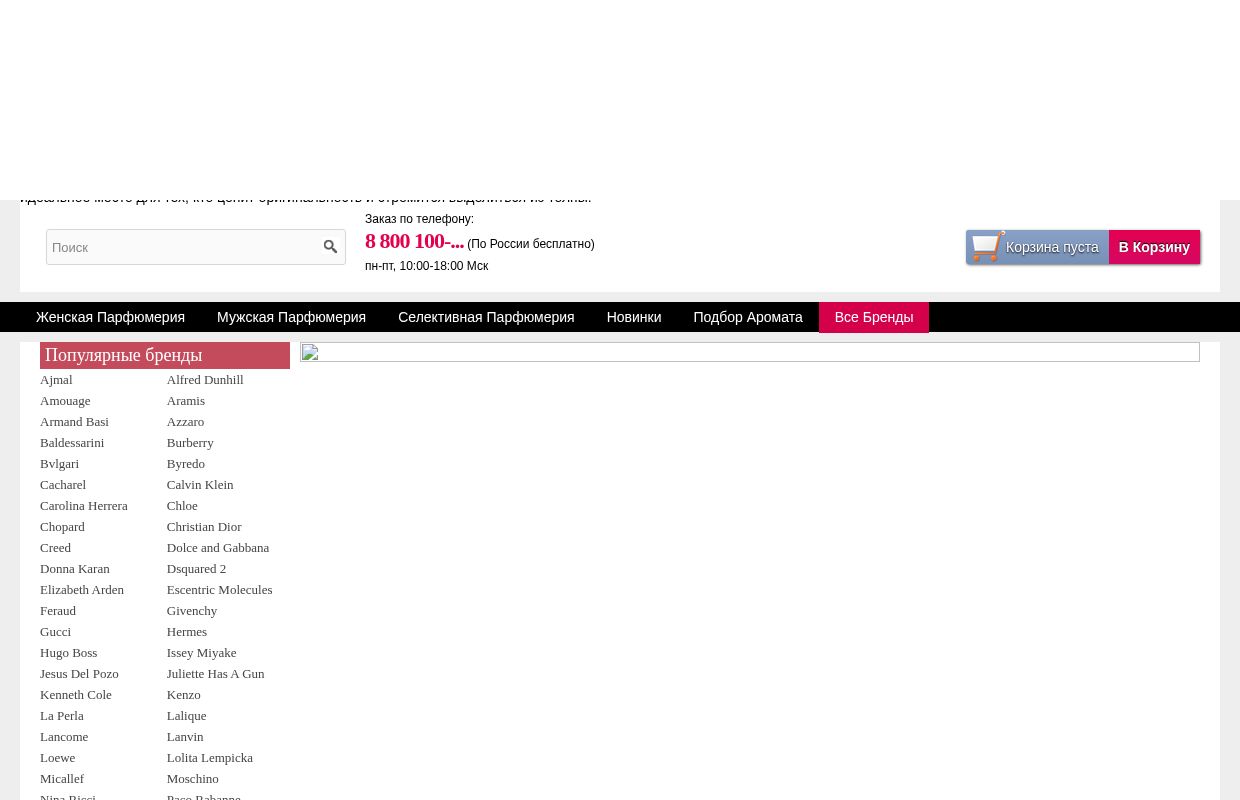The height and width of the screenshot is (800, 1240).
Task: Choose Escentric Molecules in brand list
Action: [x=219, y=590]
